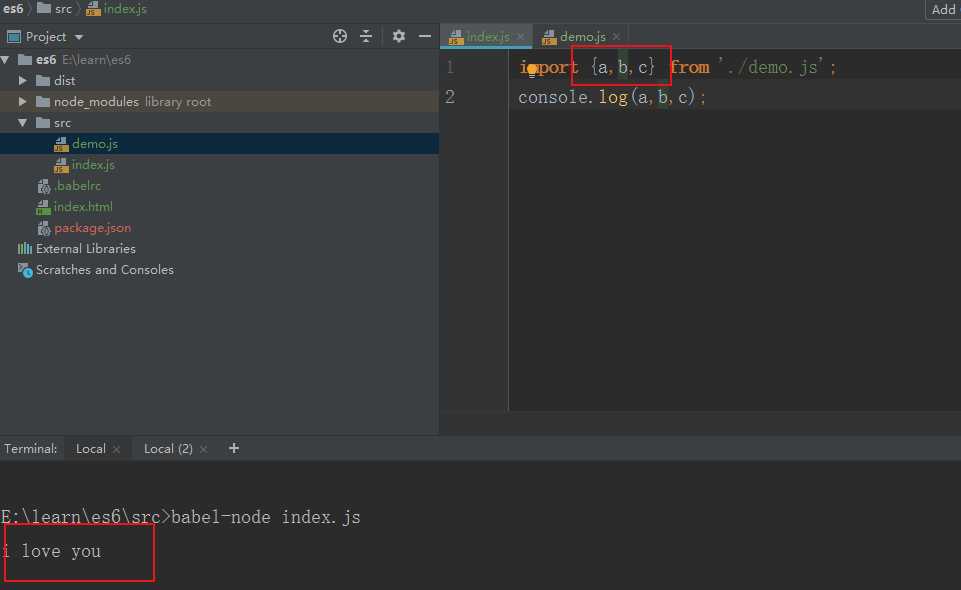Select demo.js in the project tree

pyautogui.click(x=95, y=144)
